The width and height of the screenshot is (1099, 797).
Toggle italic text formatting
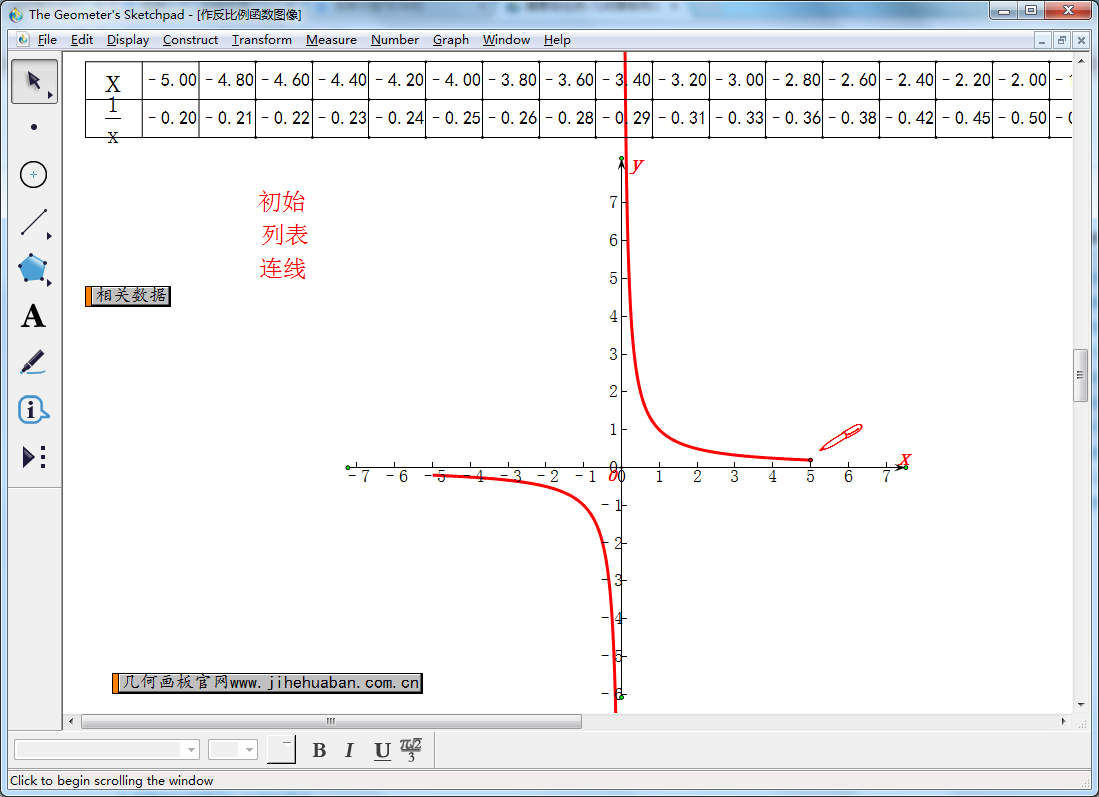click(349, 750)
